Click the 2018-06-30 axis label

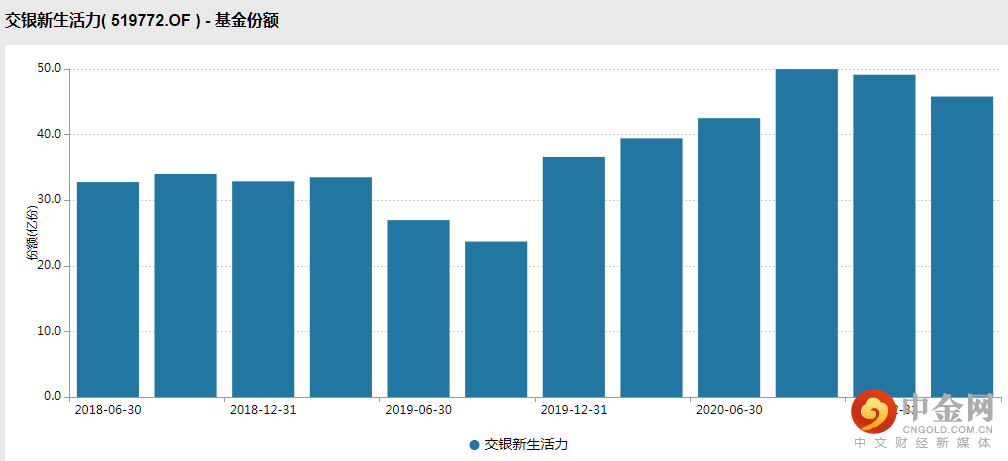pos(108,410)
